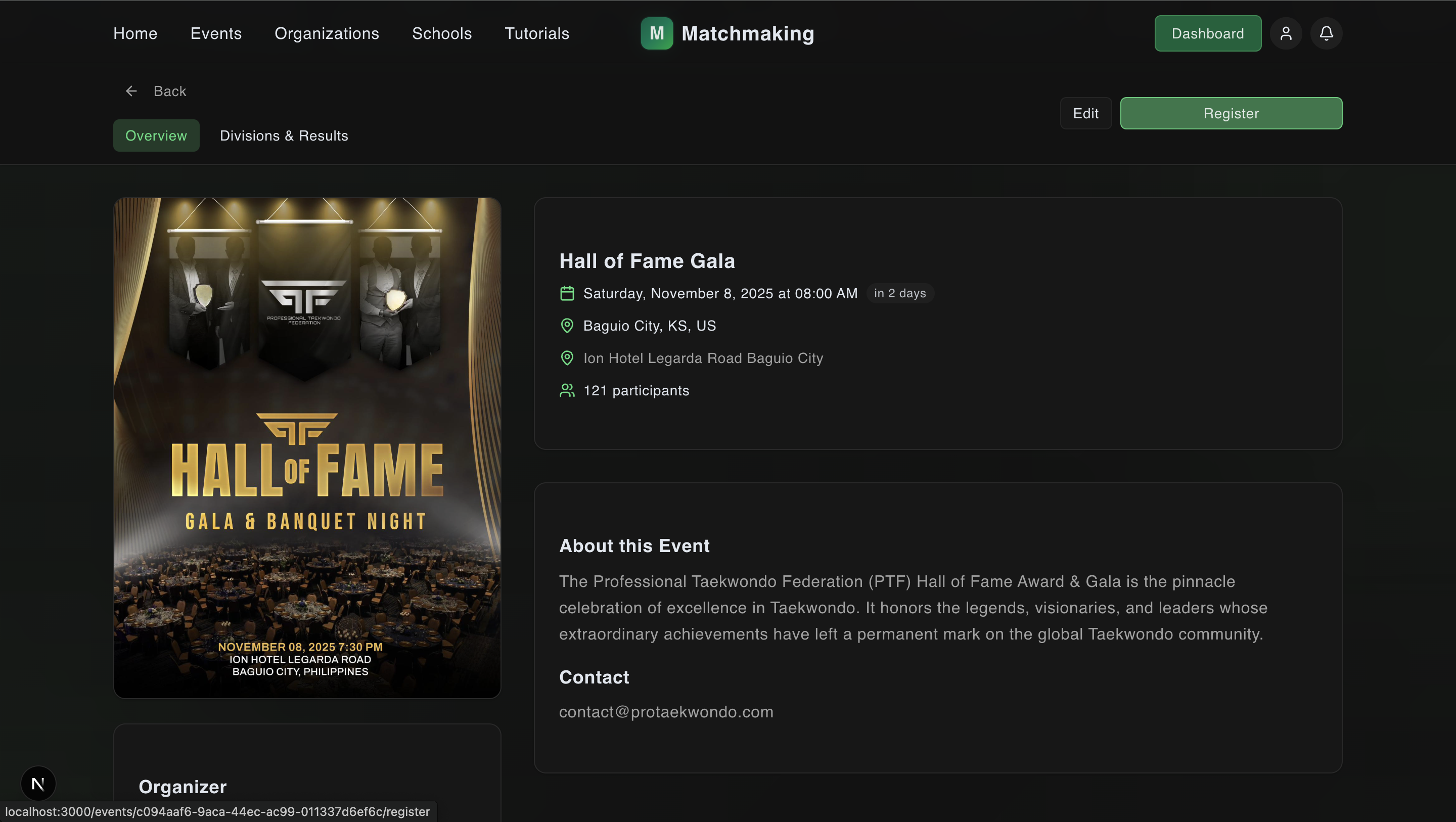Click the '121 participants' text
Viewport: 1456px width, 822px height.
(636, 391)
